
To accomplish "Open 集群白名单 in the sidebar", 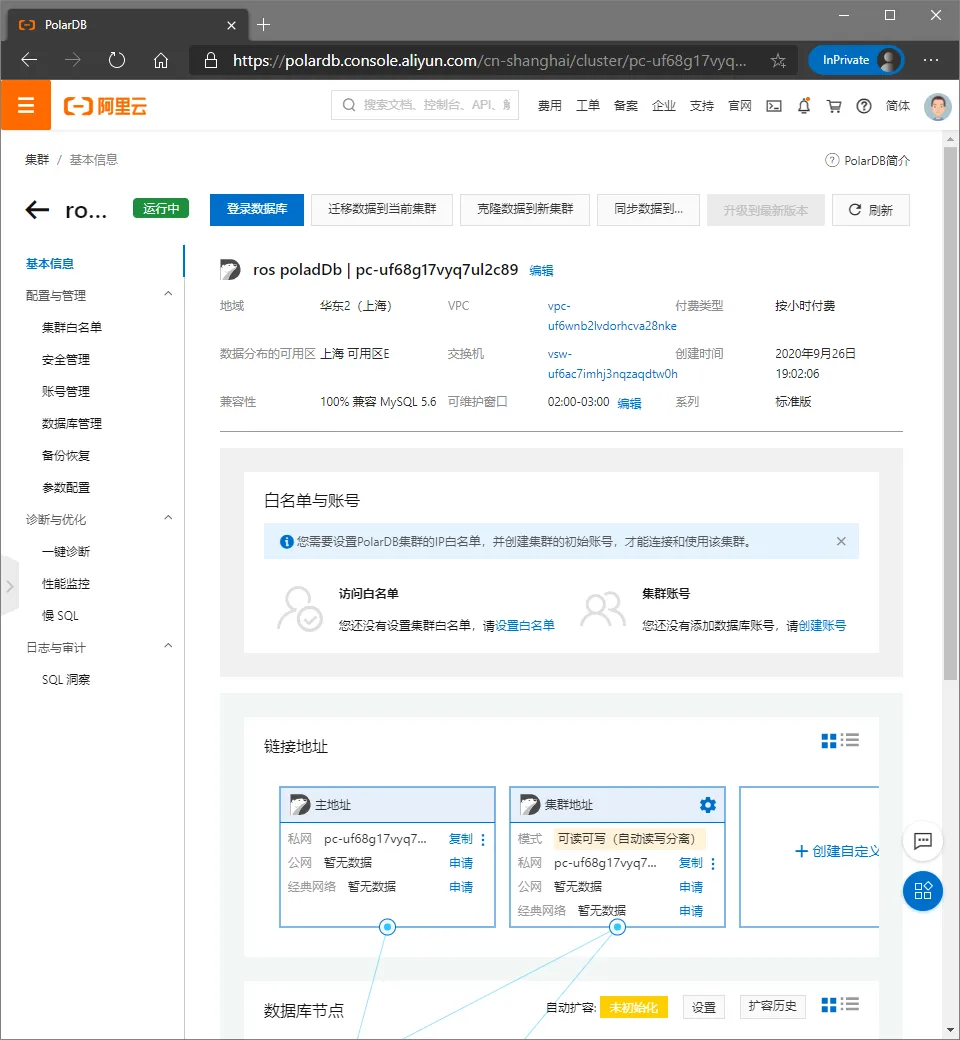I will pyautogui.click(x=72, y=327).
